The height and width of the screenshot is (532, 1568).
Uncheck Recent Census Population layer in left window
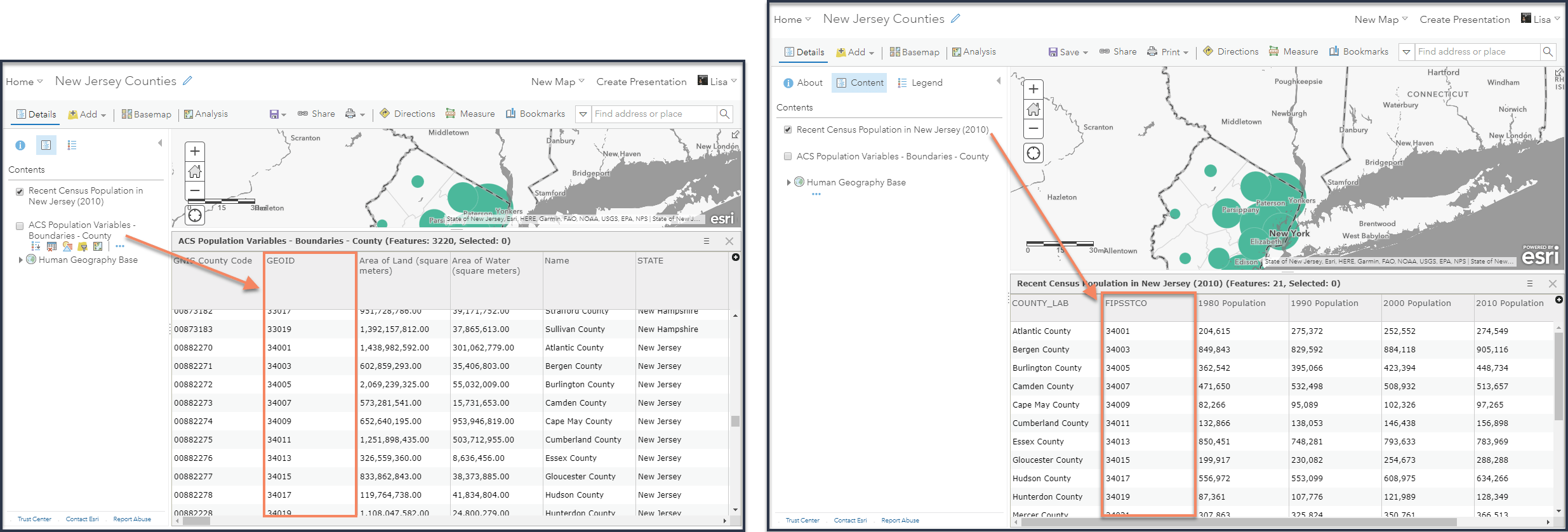click(x=20, y=191)
